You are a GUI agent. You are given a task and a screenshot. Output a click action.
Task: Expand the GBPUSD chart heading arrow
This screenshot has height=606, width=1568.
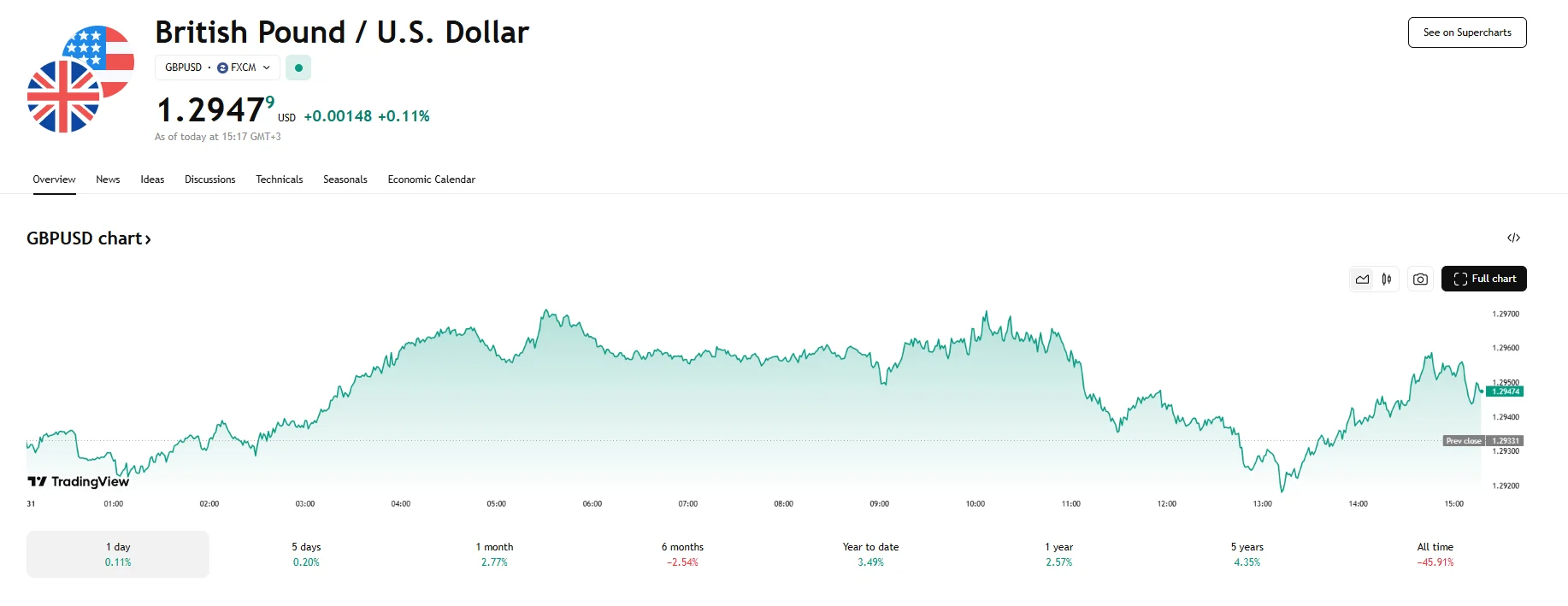tap(148, 239)
